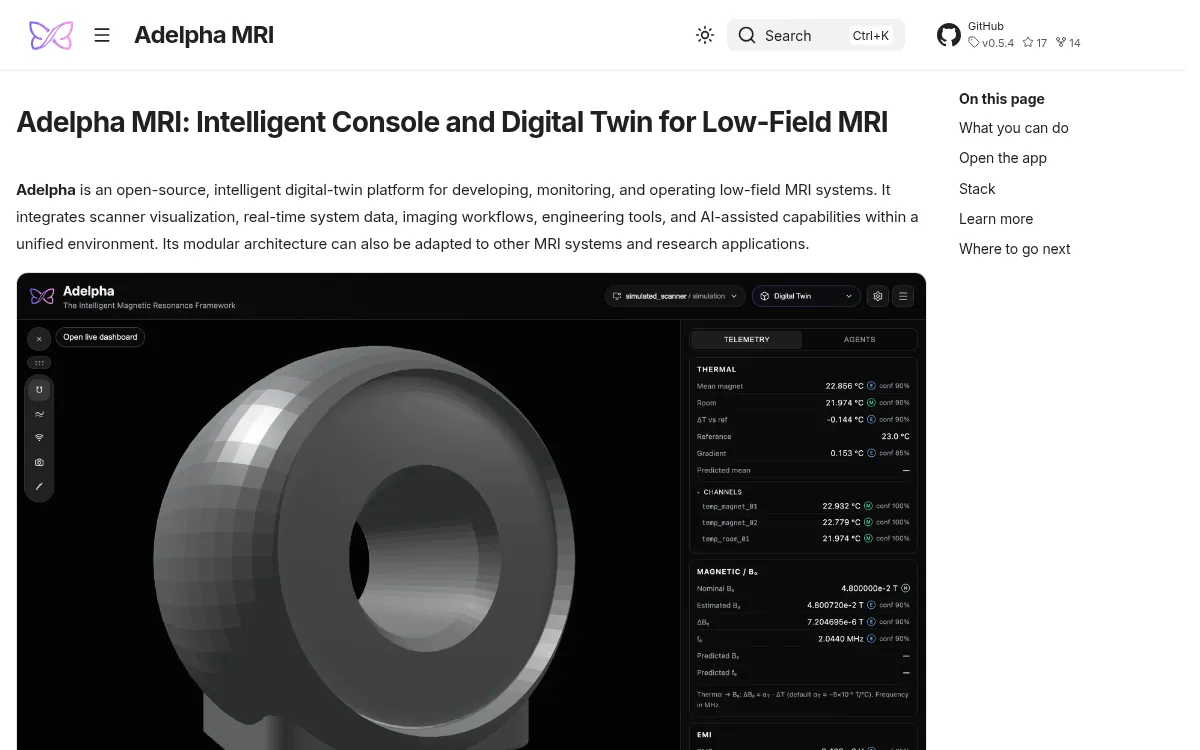Image resolution: width=1200 pixels, height=750 pixels.
Task: Open the simulated_scanner / simulation dropdown
Action: [675, 296]
